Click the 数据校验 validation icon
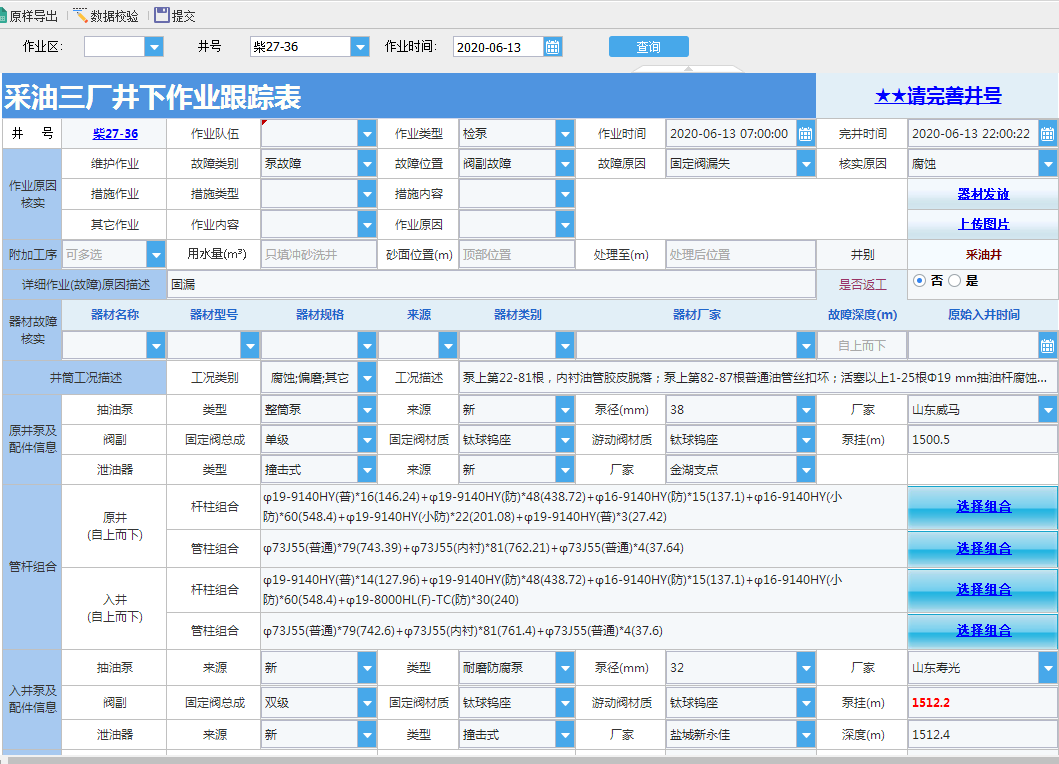The image size is (1059, 764). pos(81,16)
